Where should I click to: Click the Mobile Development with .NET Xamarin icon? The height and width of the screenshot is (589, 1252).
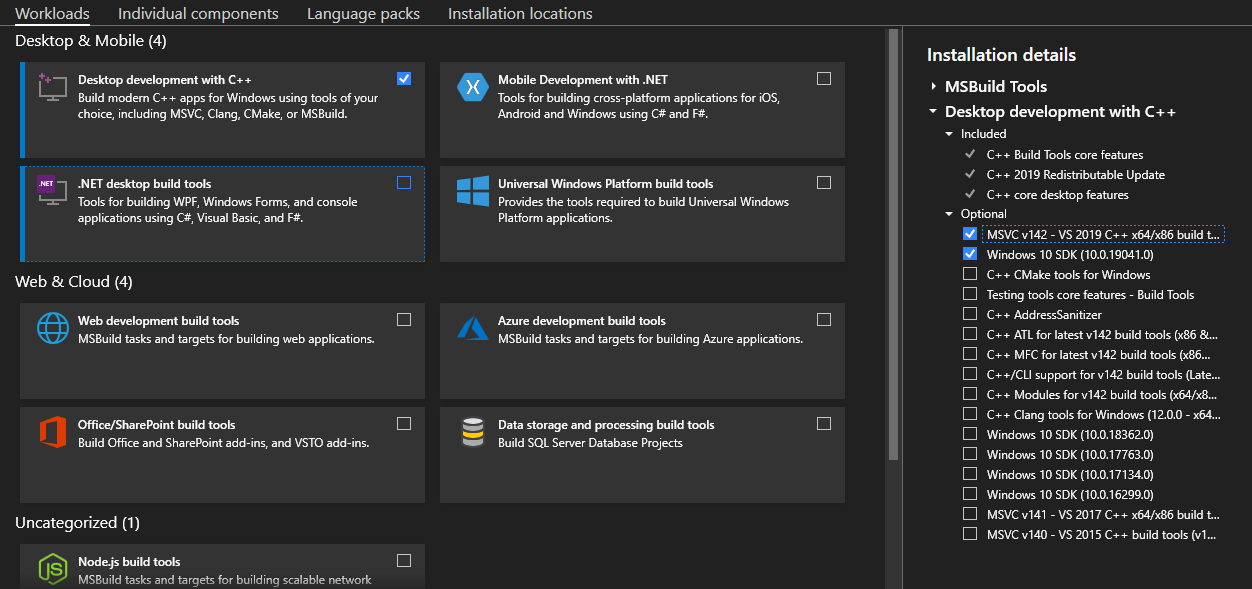point(472,87)
